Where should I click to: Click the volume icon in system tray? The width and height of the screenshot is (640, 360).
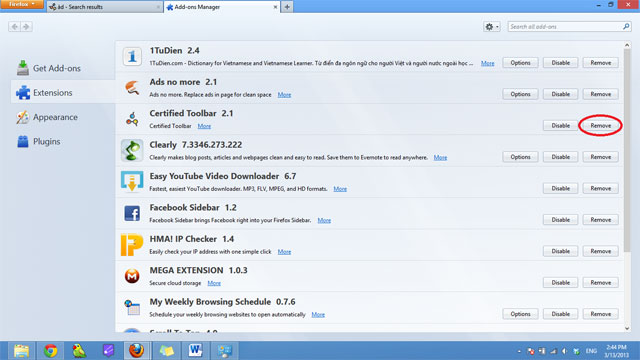tap(565, 351)
